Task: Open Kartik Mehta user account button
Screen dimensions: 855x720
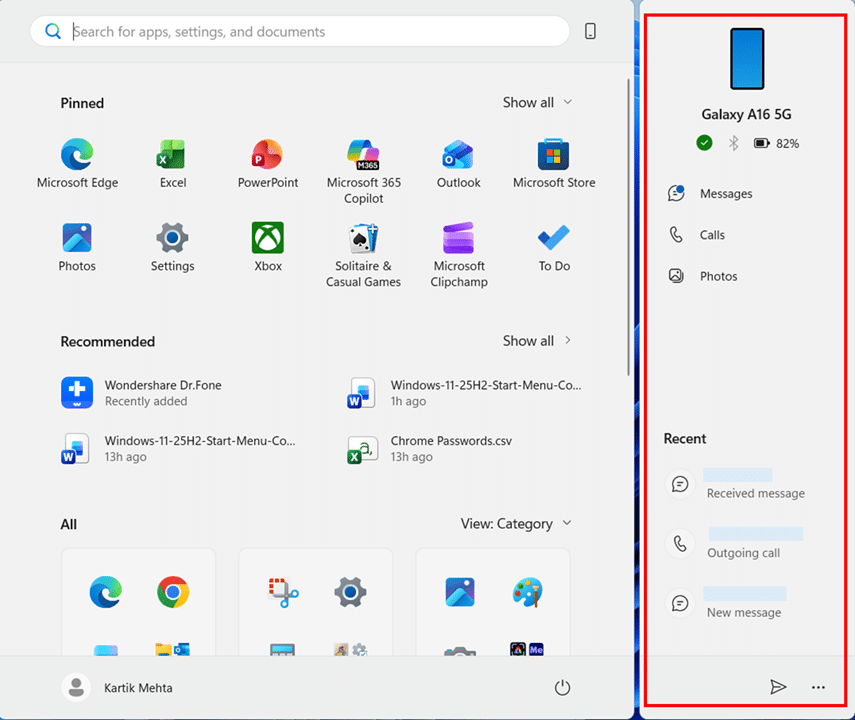Action: coord(118,687)
